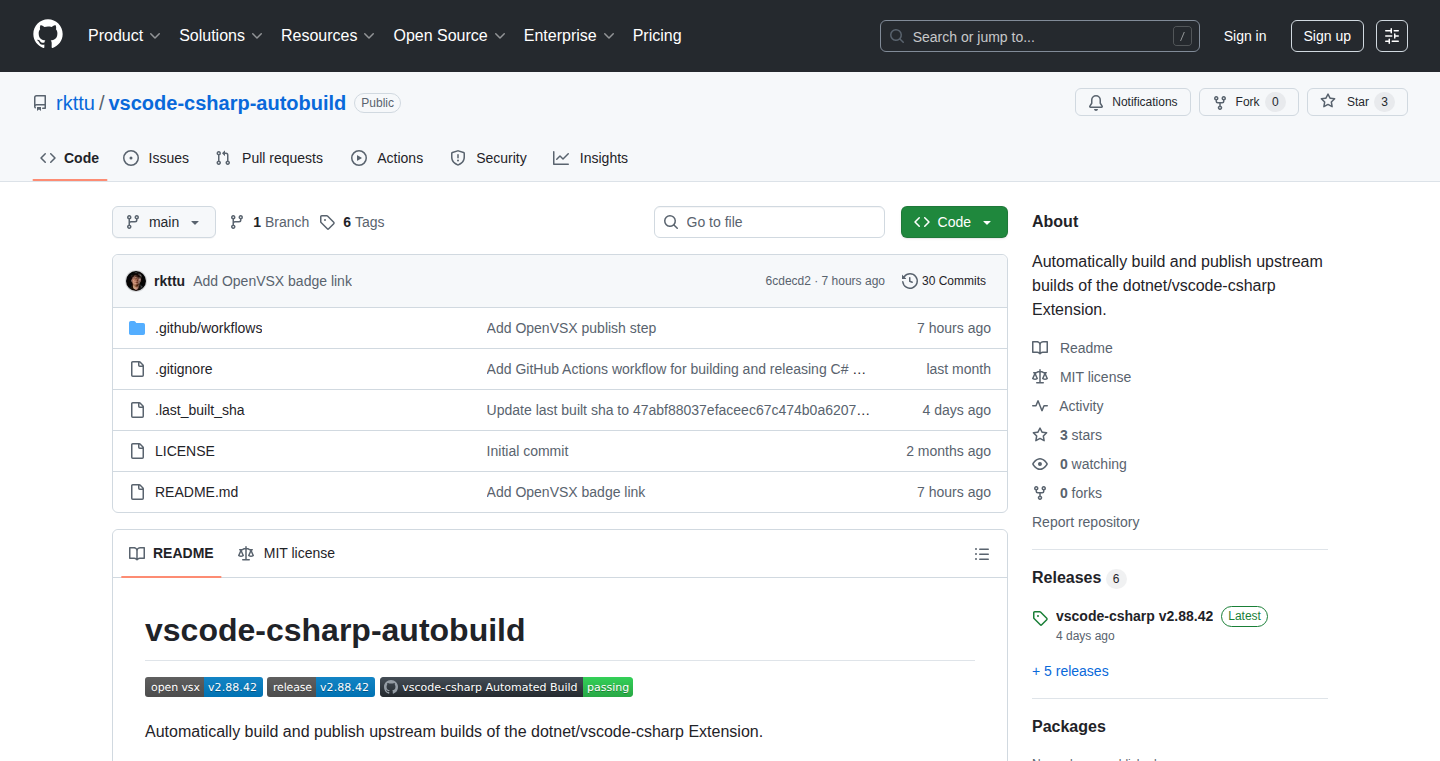Open the .last_built_sha file name
This screenshot has height=761, width=1440.
coord(200,410)
